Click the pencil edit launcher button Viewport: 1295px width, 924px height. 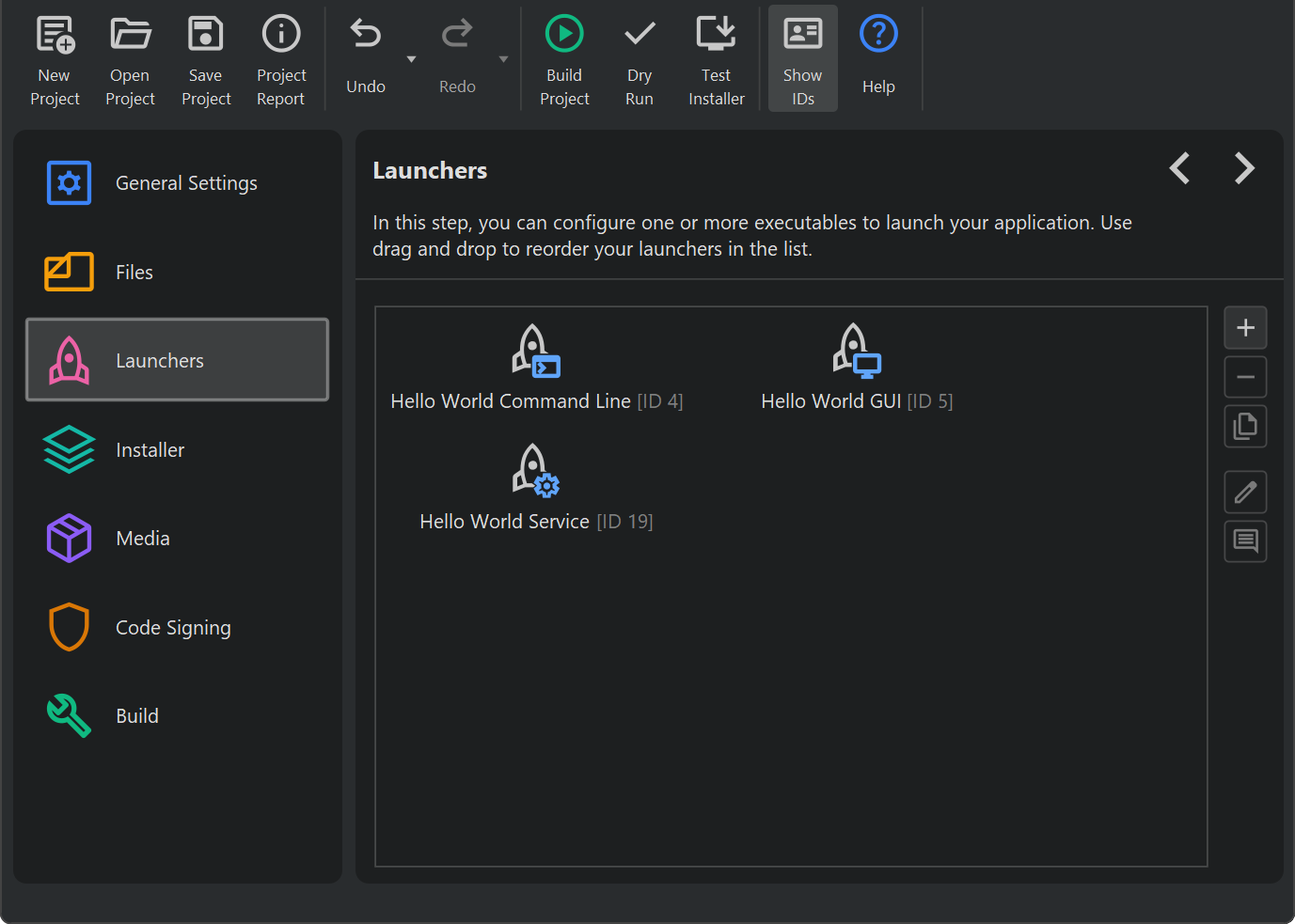point(1245,492)
